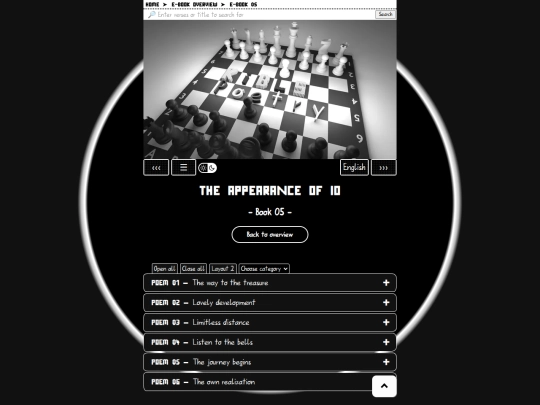The image size is (540, 405).
Task: Go to previous book with left arrows button
Action: click(x=156, y=168)
